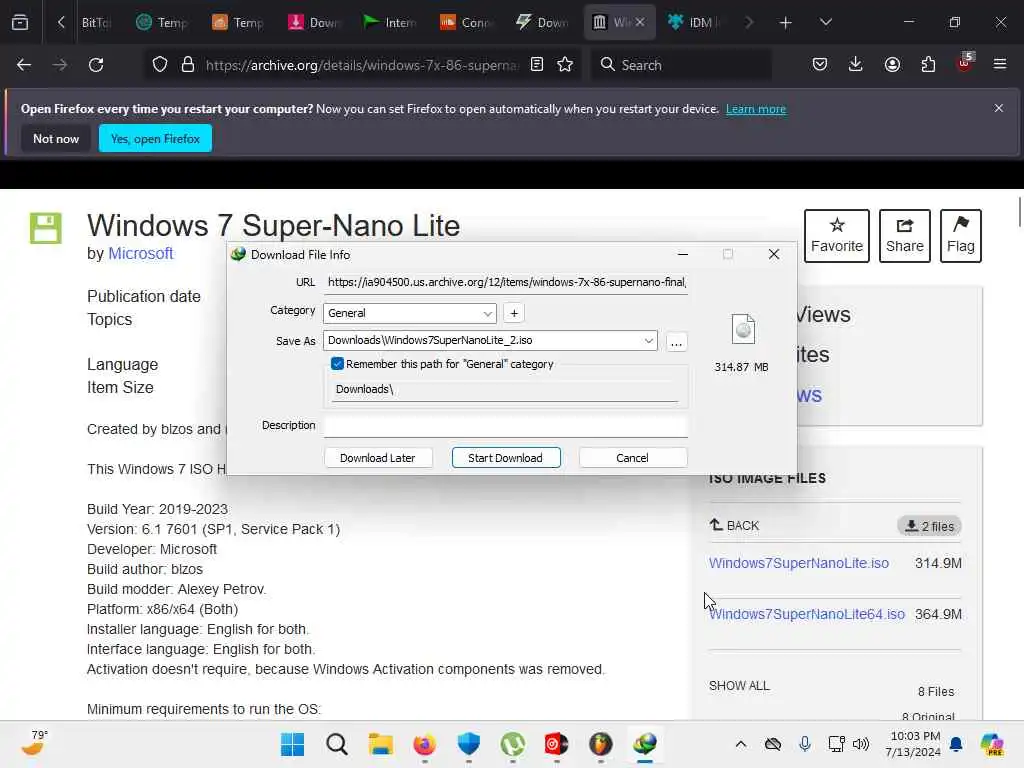Bookmark this page with the star icon
The image size is (1024, 768).
tap(565, 65)
